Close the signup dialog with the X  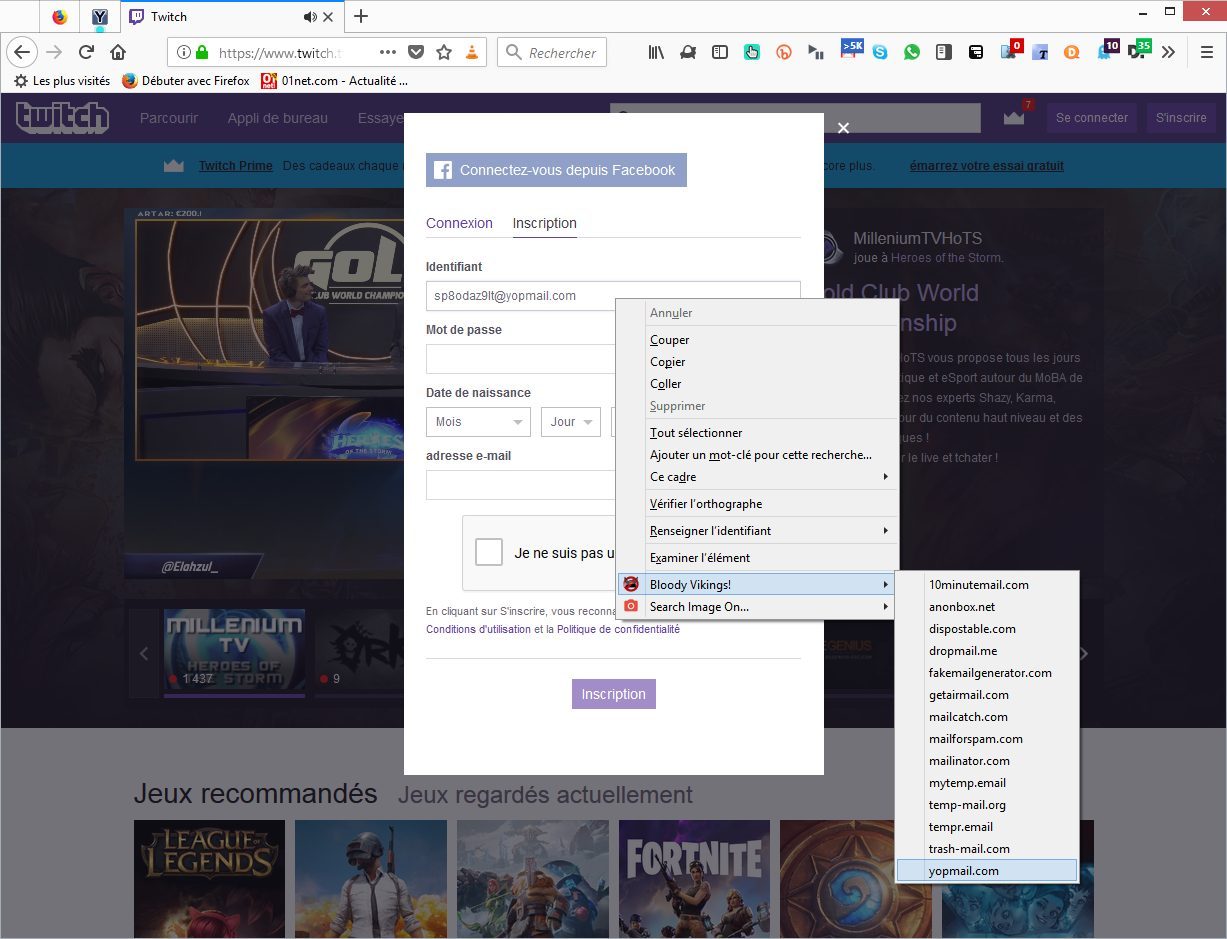(843, 128)
